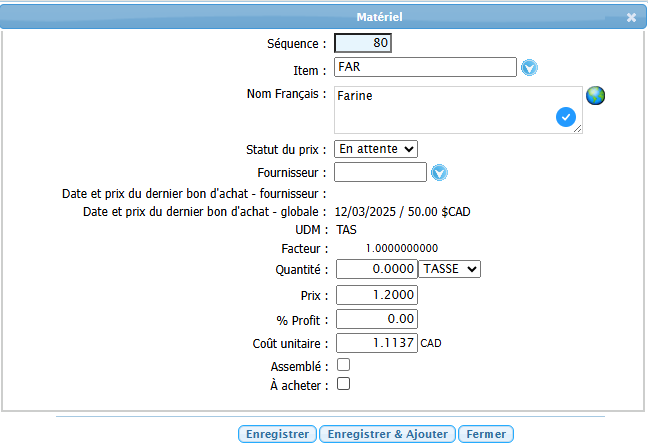Screen dimensions: 648x447
Task: Check the Assemblé checkbox
Action: pos(343,365)
